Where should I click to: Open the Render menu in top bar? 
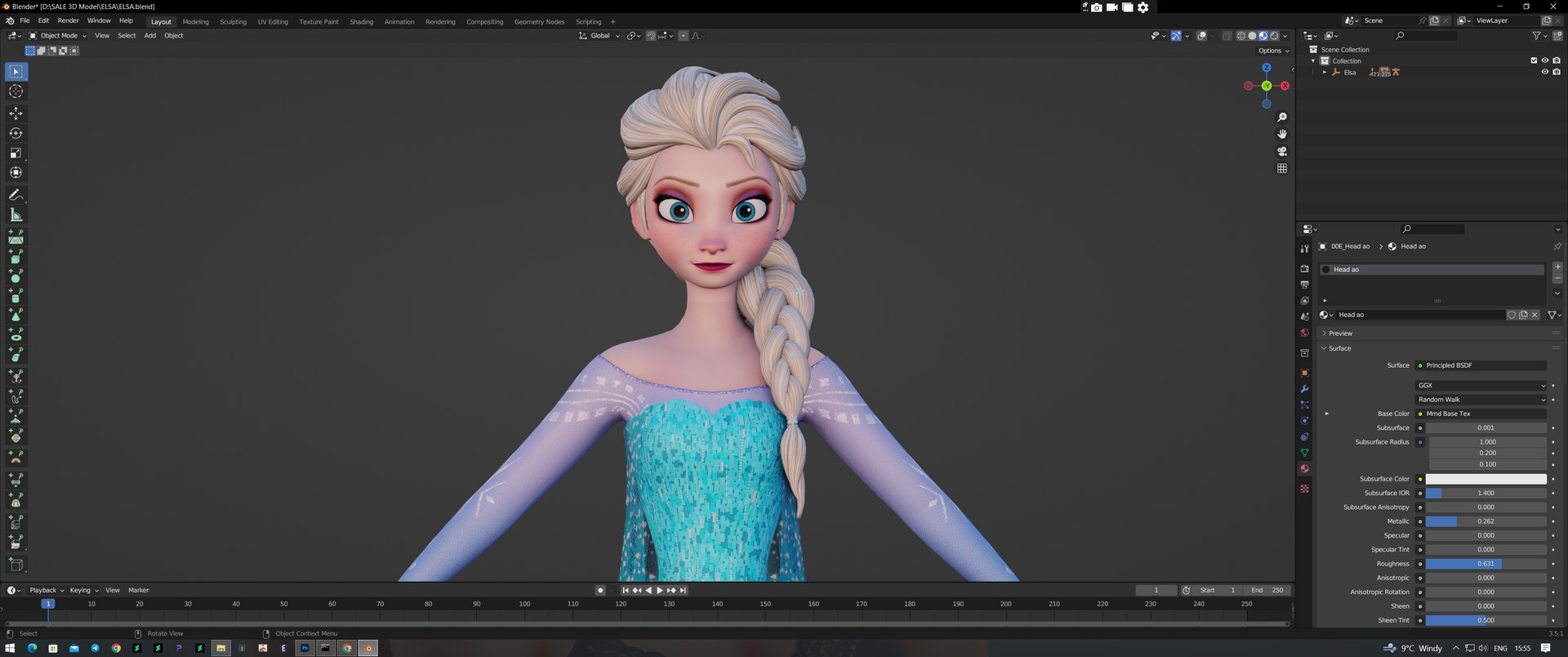pos(68,20)
